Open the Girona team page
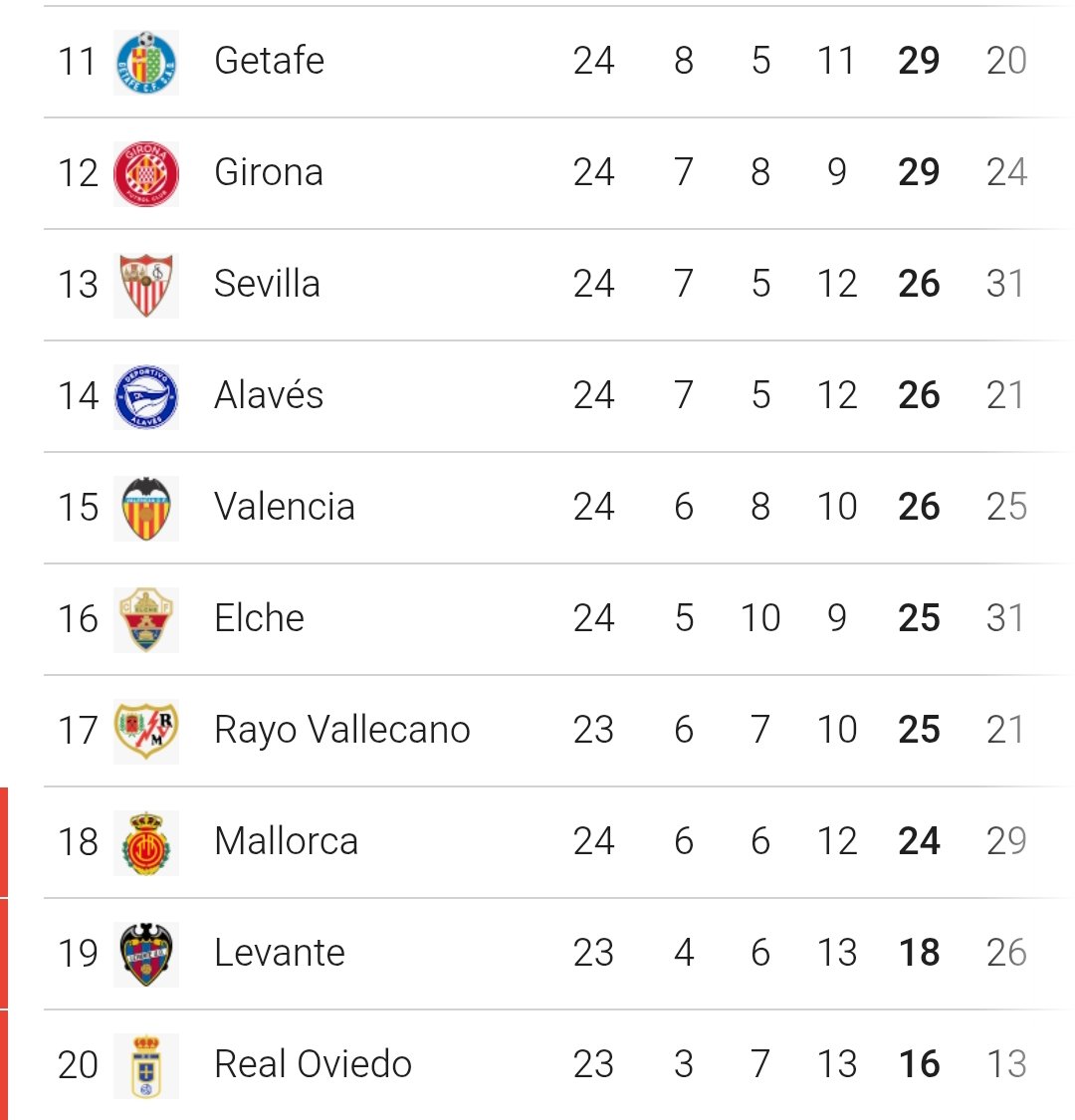1075x1120 pixels. (268, 172)
